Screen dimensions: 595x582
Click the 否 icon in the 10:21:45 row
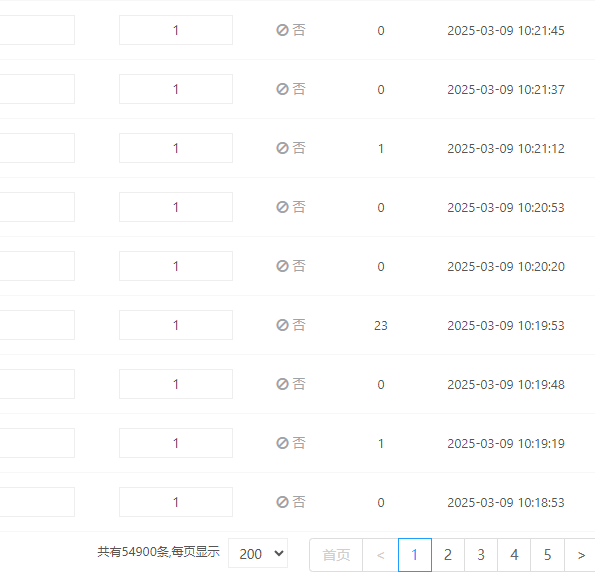[x=291, y=30]
